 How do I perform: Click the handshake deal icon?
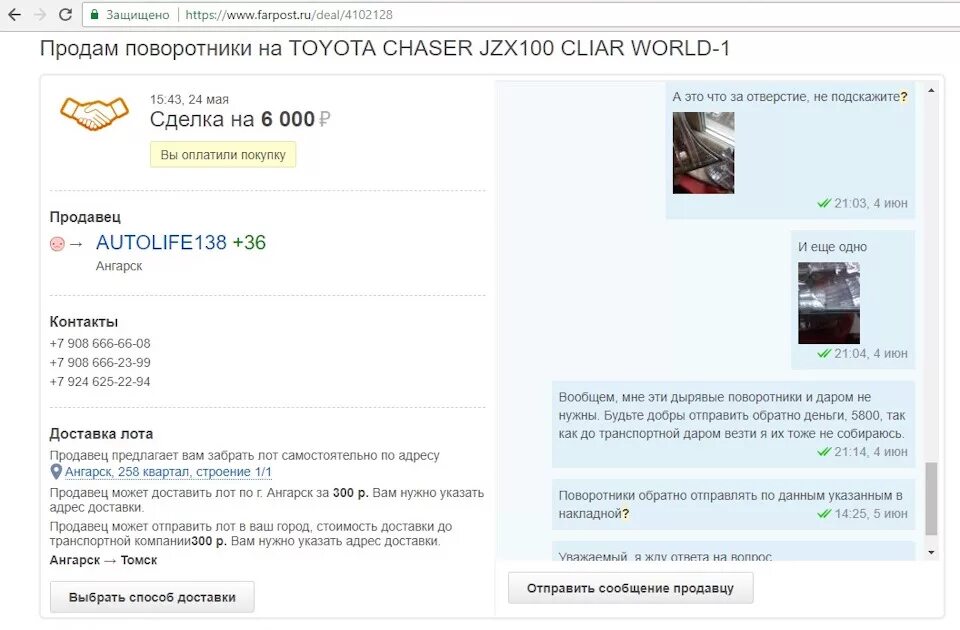coord(94,113)
